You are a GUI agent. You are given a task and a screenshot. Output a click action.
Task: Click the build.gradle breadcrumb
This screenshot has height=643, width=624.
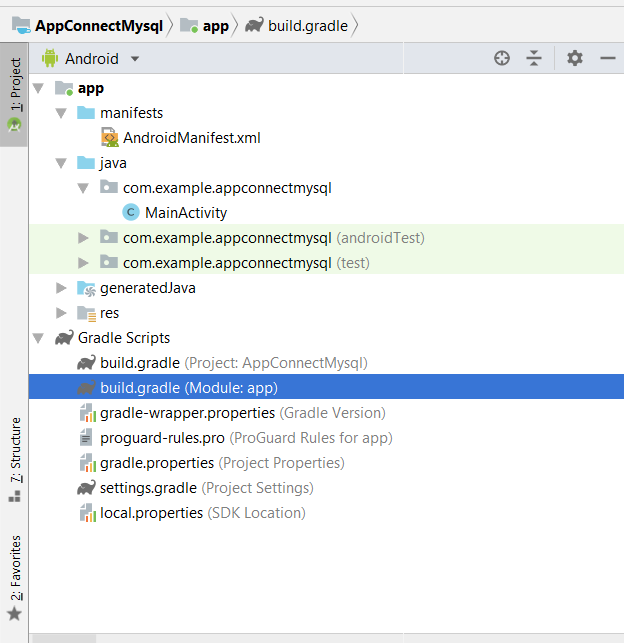pyautogui.click(x=308, y=26)
